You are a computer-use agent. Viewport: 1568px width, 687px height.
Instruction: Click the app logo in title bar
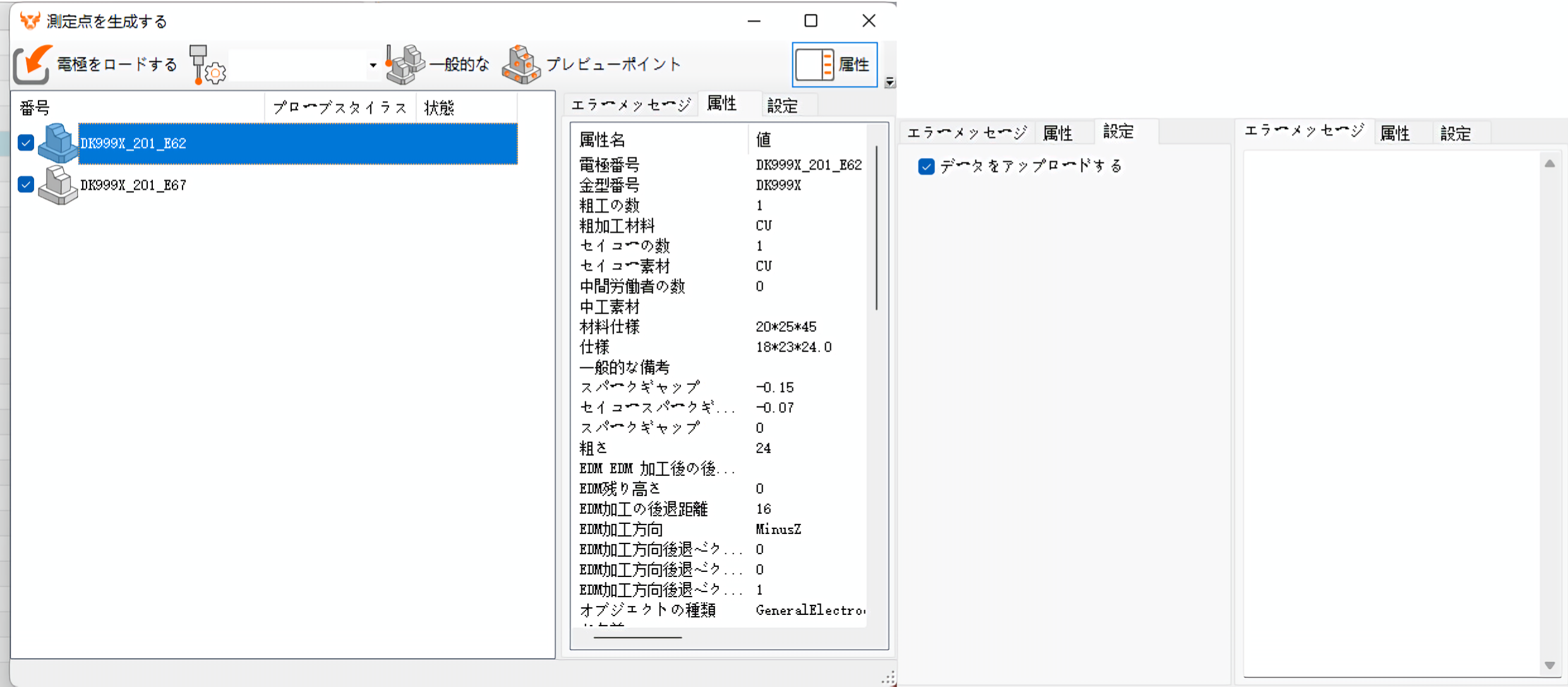pyautogui.click(x=29, y=21)
